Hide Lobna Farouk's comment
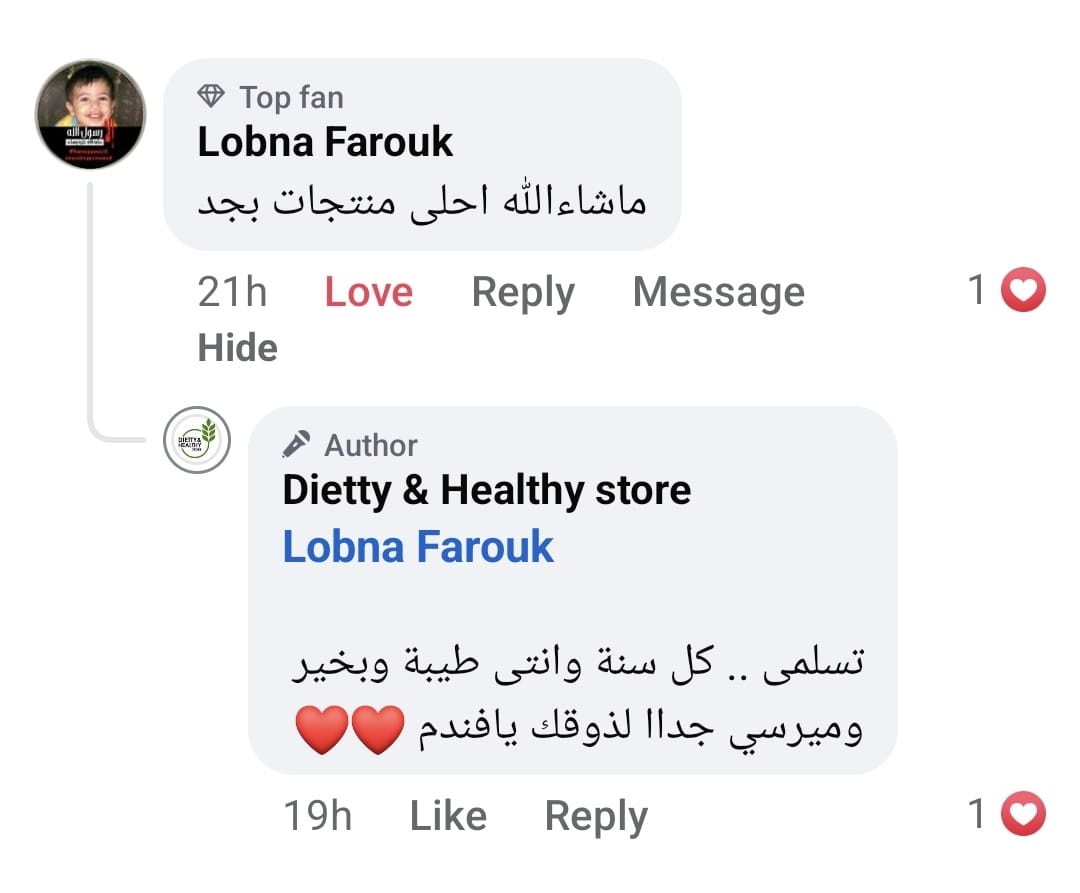Image resolution: width=1080 pixels, height=893 pixels. pos(238,347)
